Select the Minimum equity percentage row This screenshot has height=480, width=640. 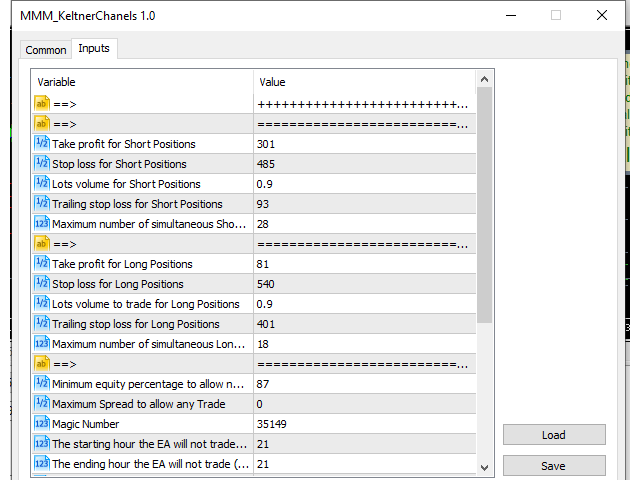pyautogui.click(x=254, y=384)
